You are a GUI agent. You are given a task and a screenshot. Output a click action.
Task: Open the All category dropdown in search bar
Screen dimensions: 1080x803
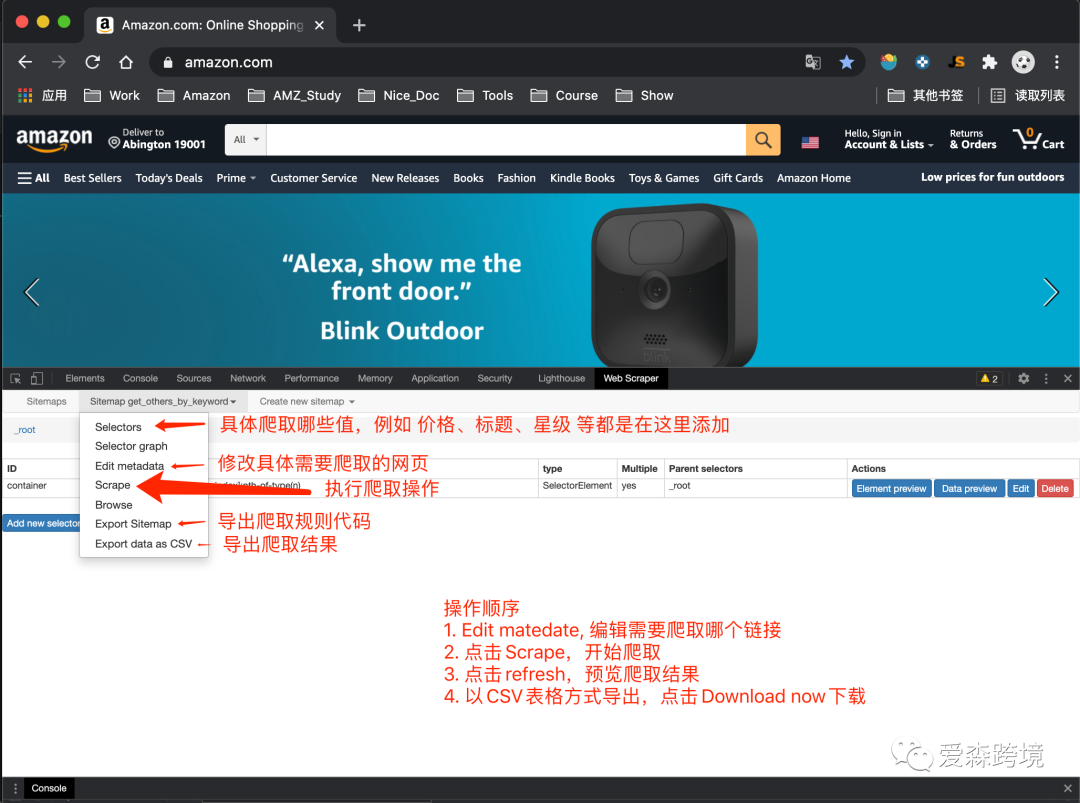click(244, 139)
